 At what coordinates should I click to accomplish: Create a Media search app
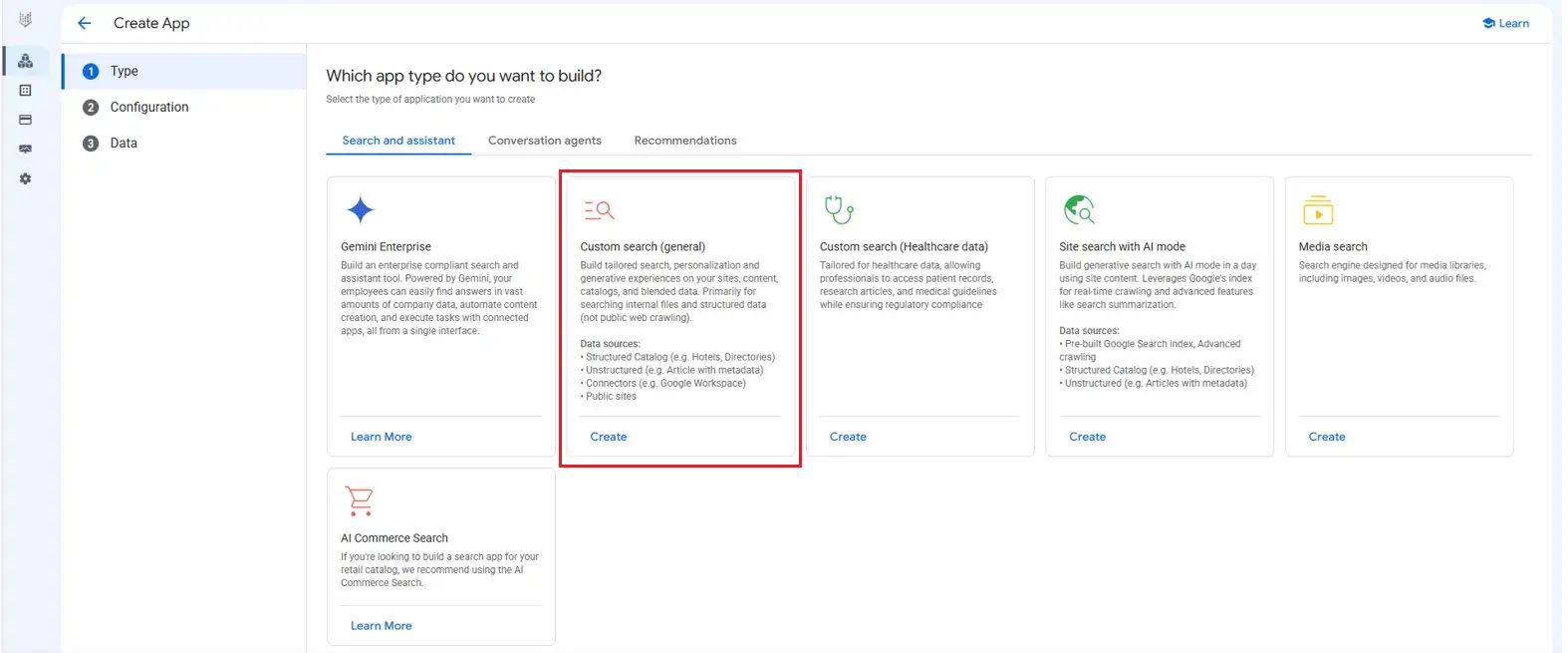1327,437
